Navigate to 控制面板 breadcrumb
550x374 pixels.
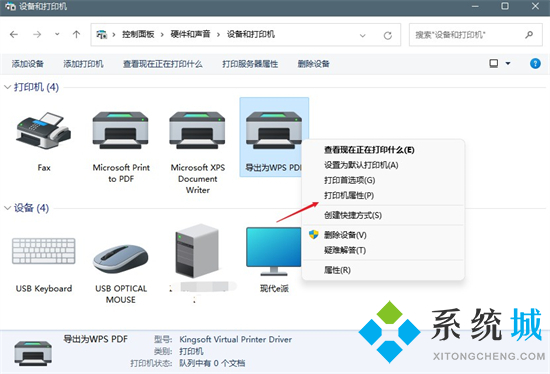pos(138,34)
